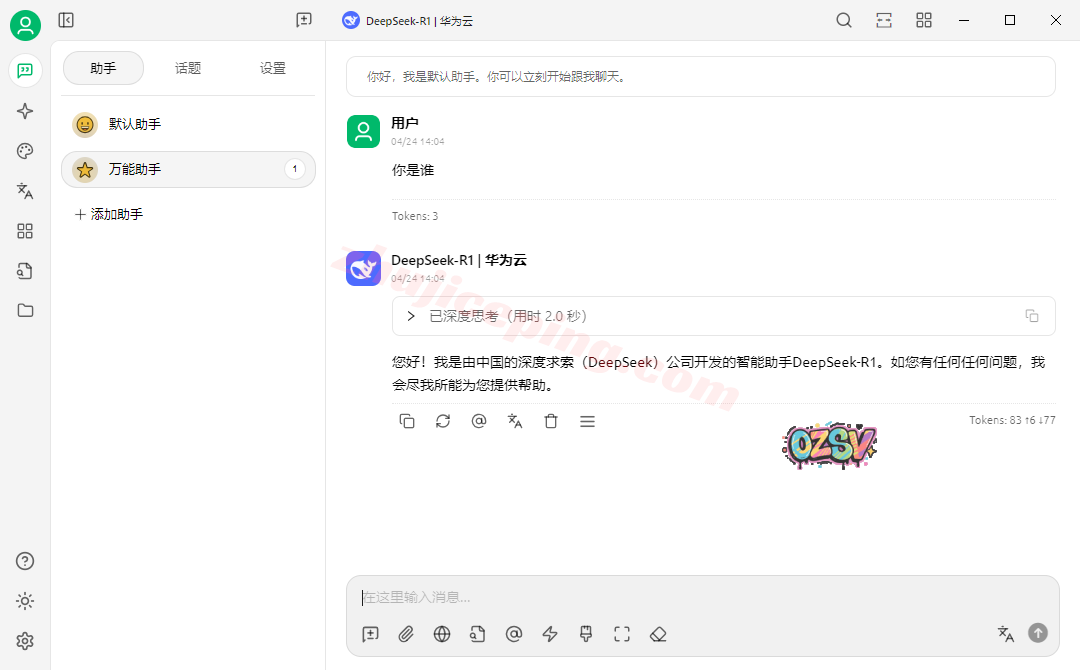This screenshot has width=1080, height=670.
Task: Open the three-line more menu under reply
Action: tap(587, 421)
